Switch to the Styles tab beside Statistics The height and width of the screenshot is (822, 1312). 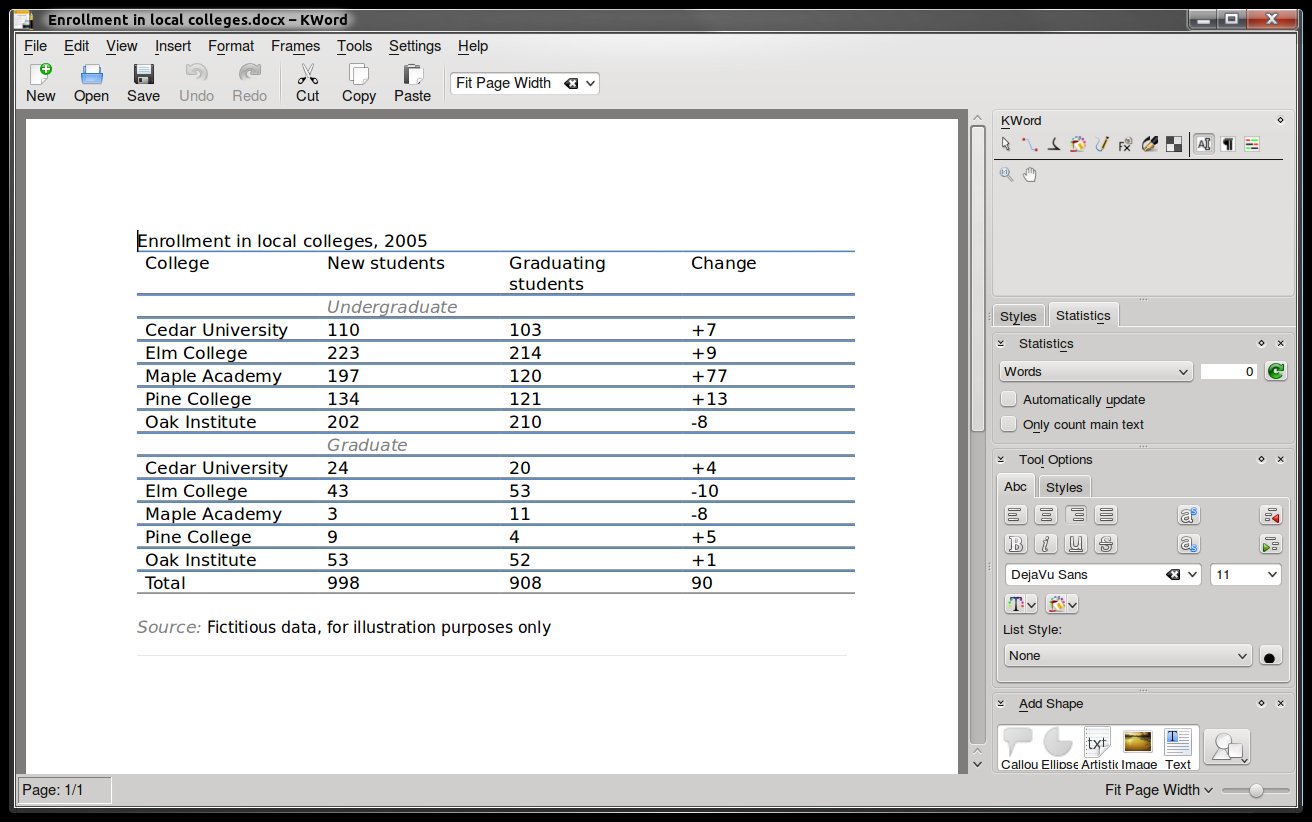[1018, 316]
